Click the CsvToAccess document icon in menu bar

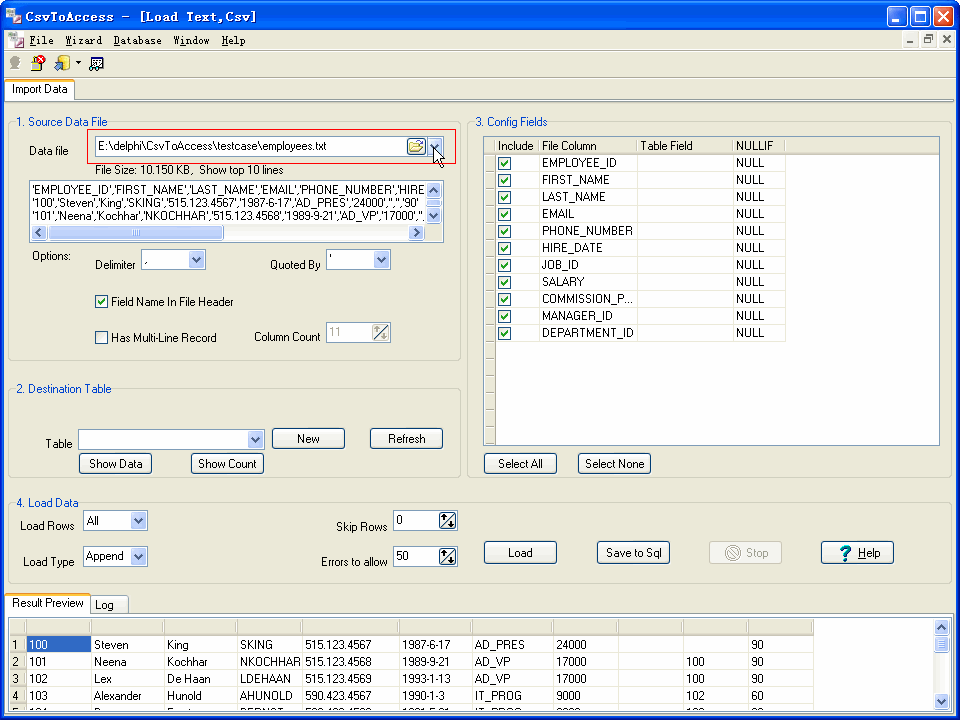tap(16, 40)
